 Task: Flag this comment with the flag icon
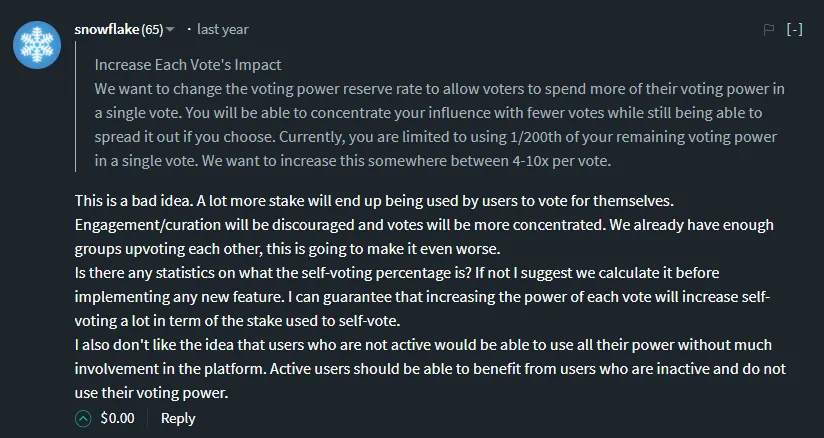pos(768,30)
